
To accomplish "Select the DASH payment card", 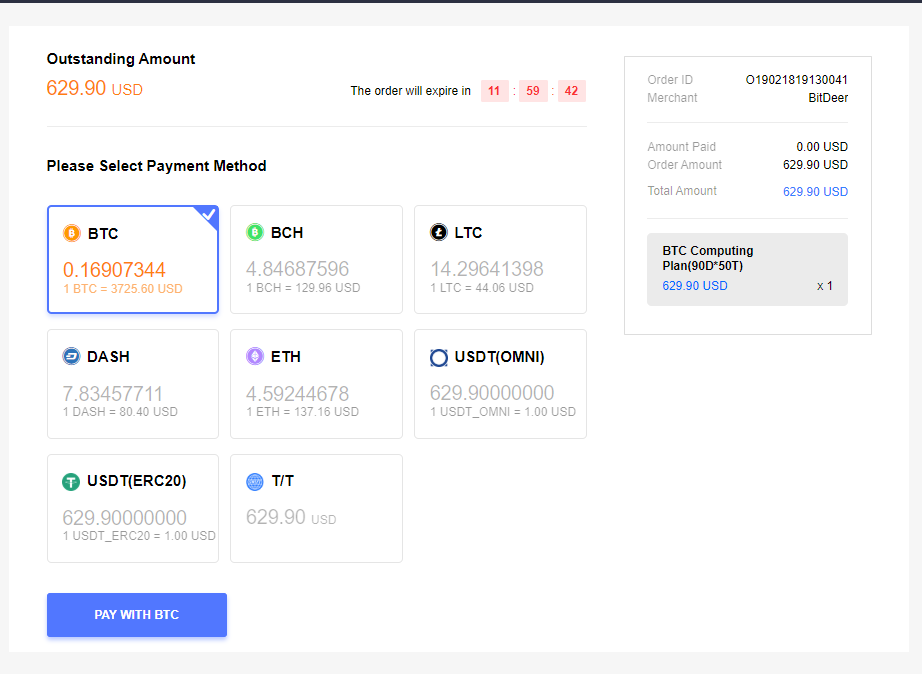I will tap(133, 383).
